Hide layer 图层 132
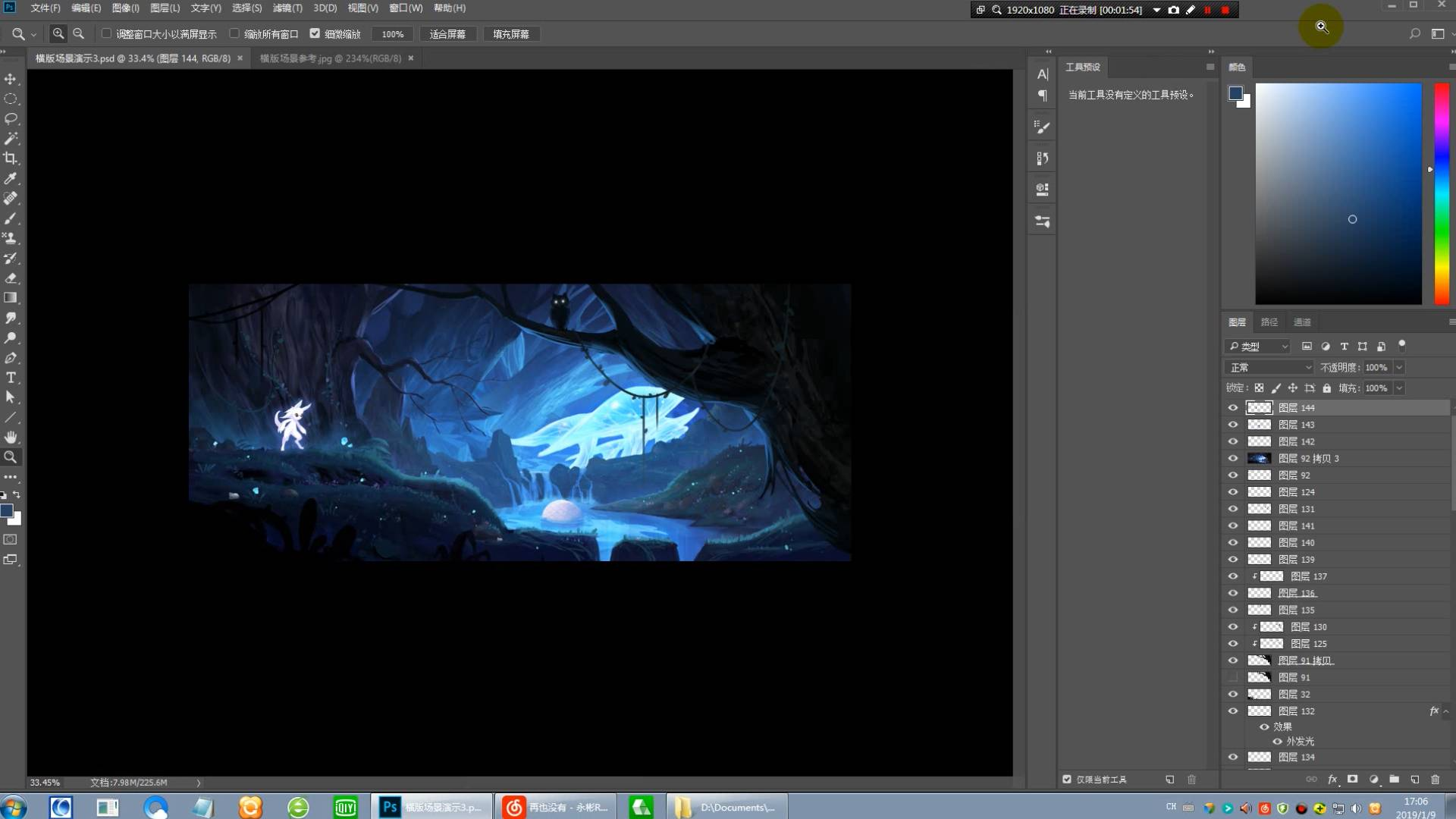This screenshot has width=1456, height=819. point(1233,711)
